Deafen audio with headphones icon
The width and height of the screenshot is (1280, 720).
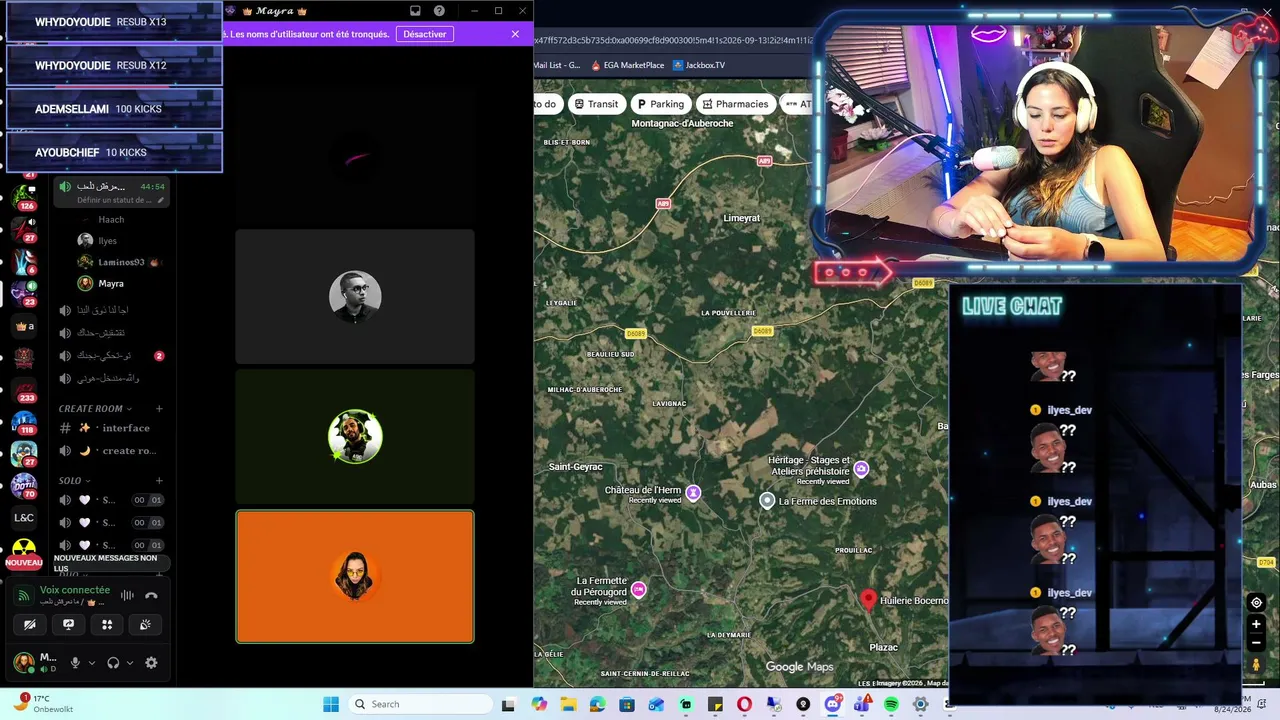coord(113,662)
